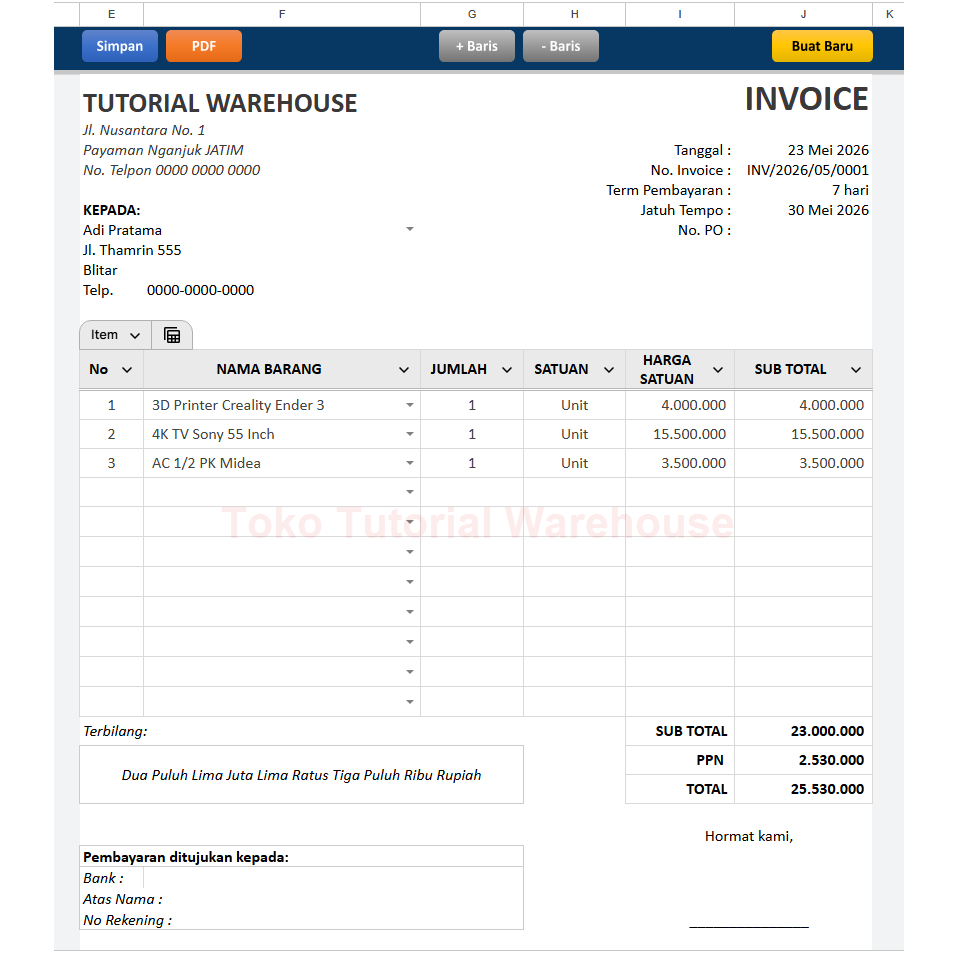Select the quantity cell for AC 1/2 PK Midea
This screenshot has height=958, width=958.
(472, 463)
